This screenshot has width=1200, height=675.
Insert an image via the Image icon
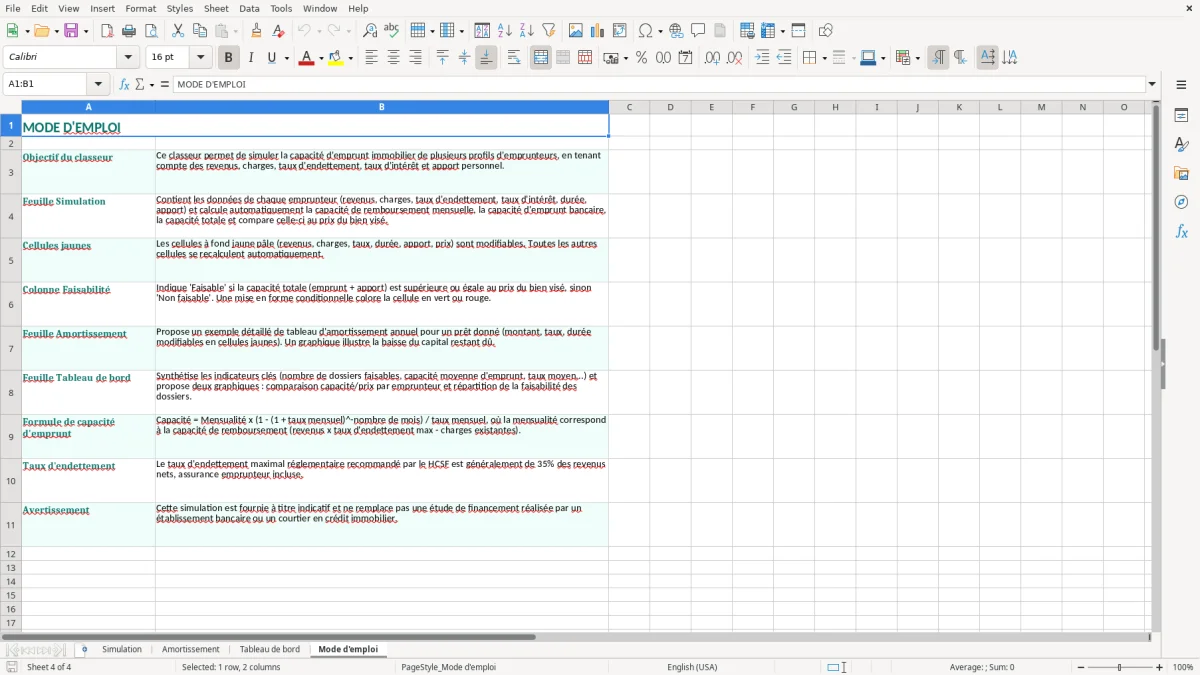point(576,31)
